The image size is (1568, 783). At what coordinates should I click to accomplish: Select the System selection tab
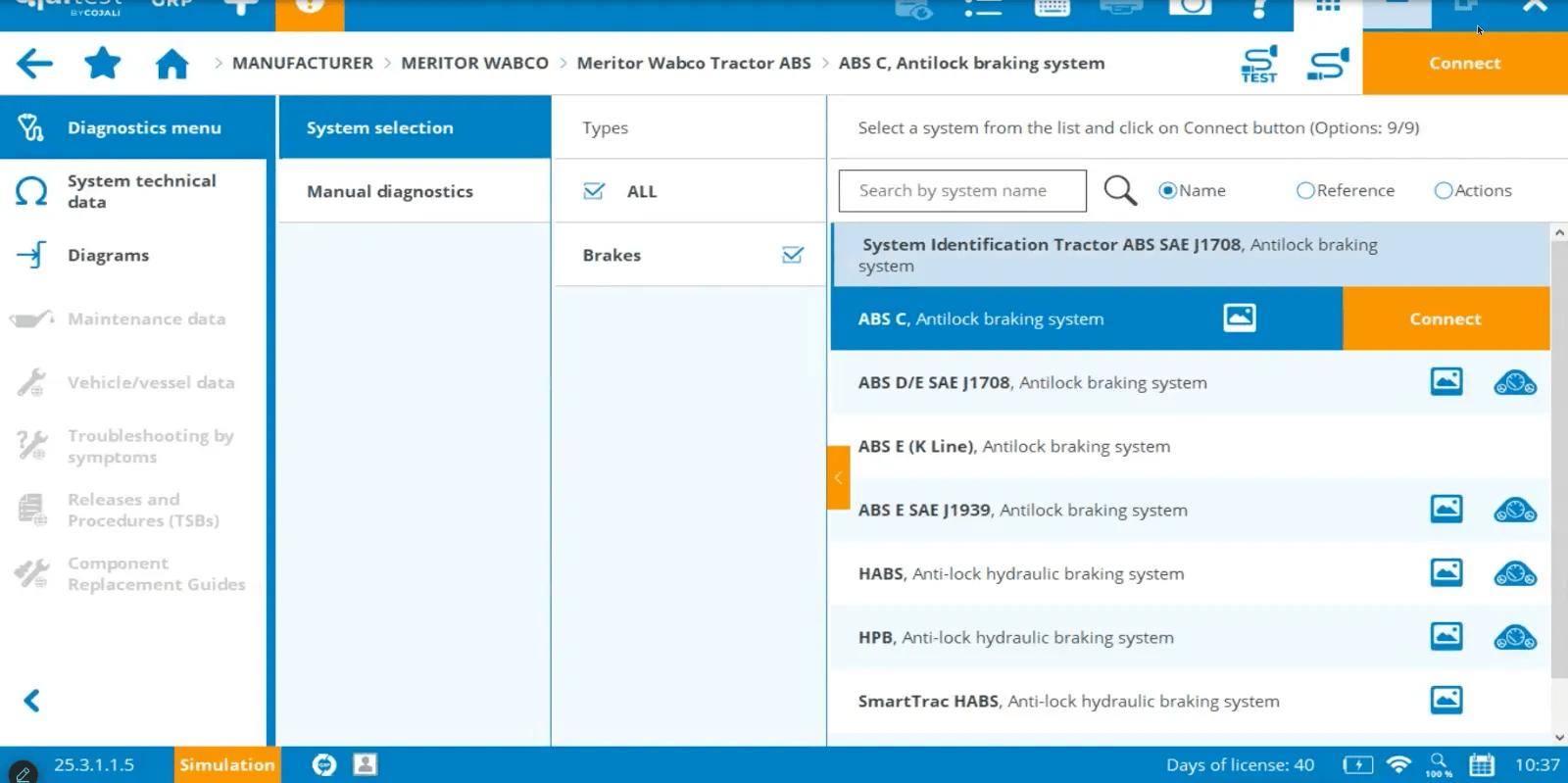415,127
